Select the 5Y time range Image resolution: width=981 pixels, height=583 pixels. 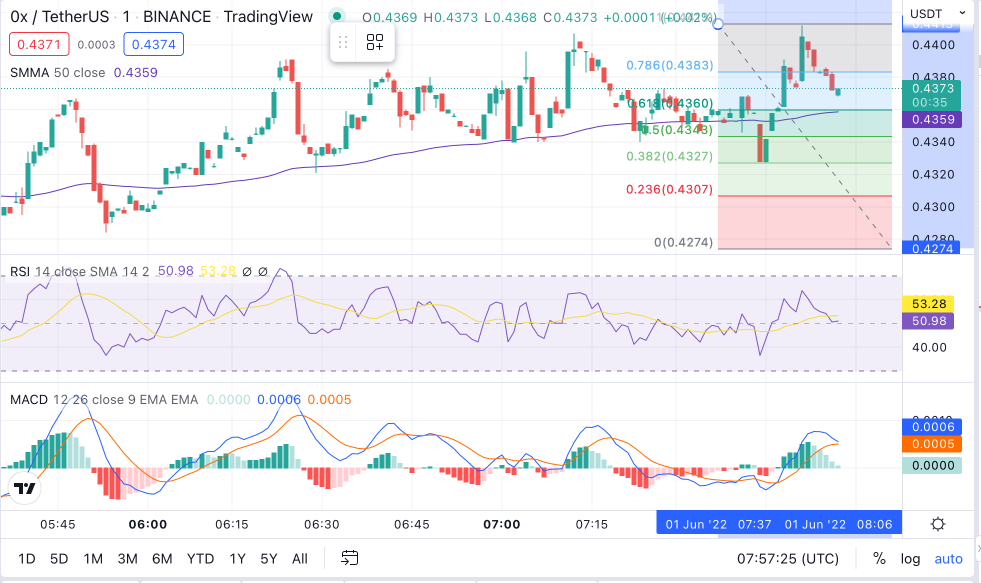268,559
